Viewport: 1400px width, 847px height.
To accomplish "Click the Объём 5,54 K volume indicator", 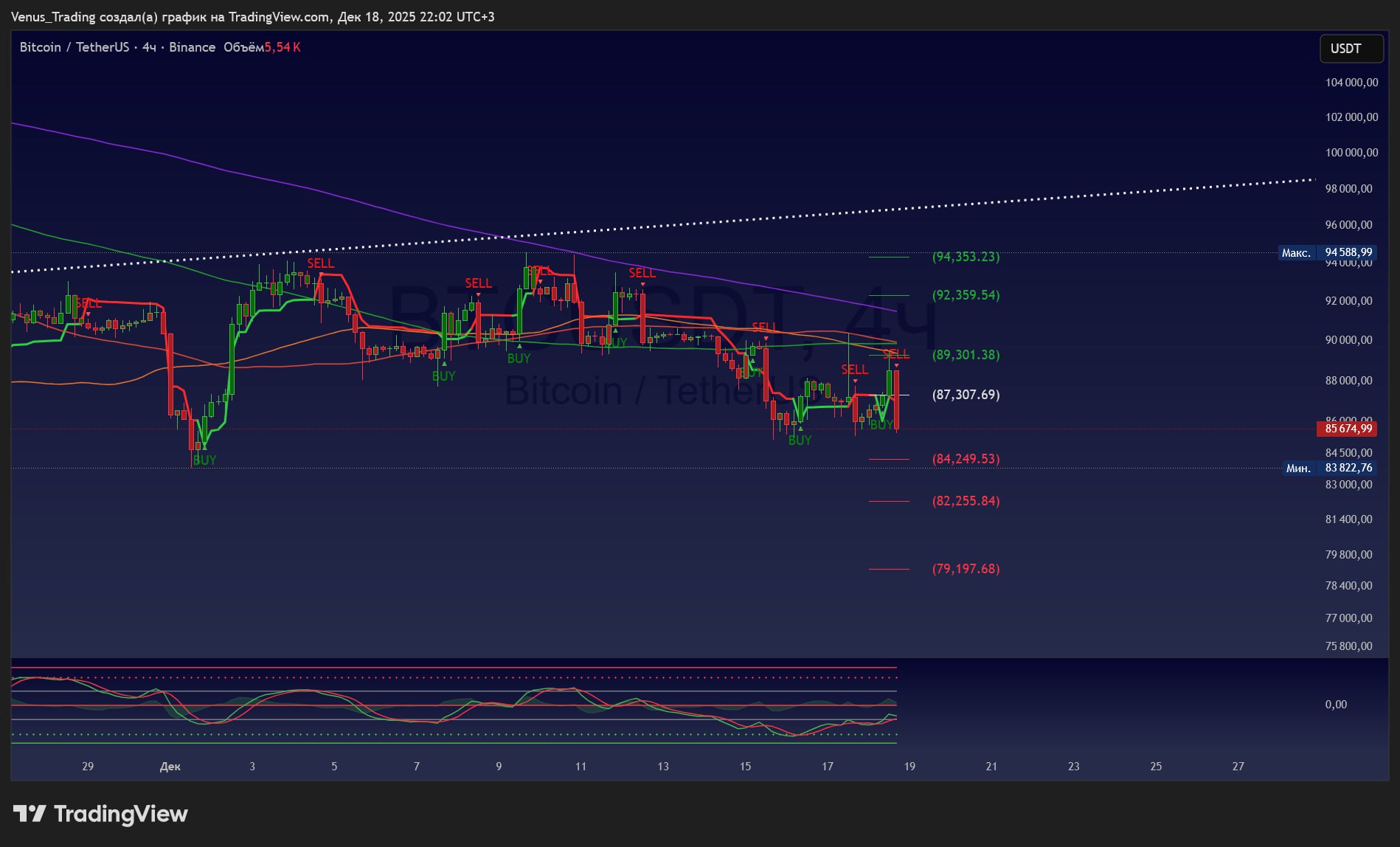I will 262,47.
